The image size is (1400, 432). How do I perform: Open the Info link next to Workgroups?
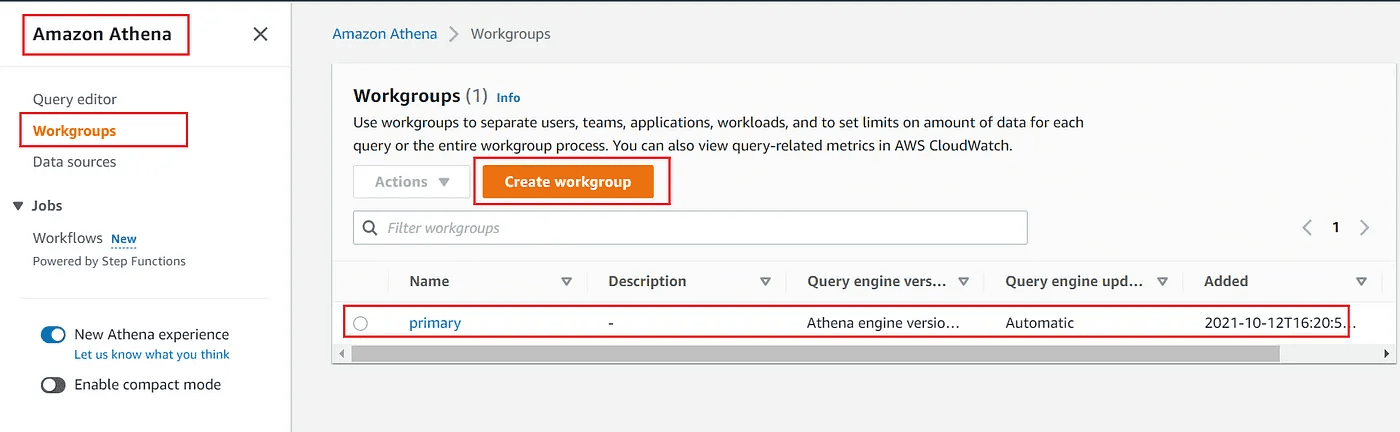[509, 98]
